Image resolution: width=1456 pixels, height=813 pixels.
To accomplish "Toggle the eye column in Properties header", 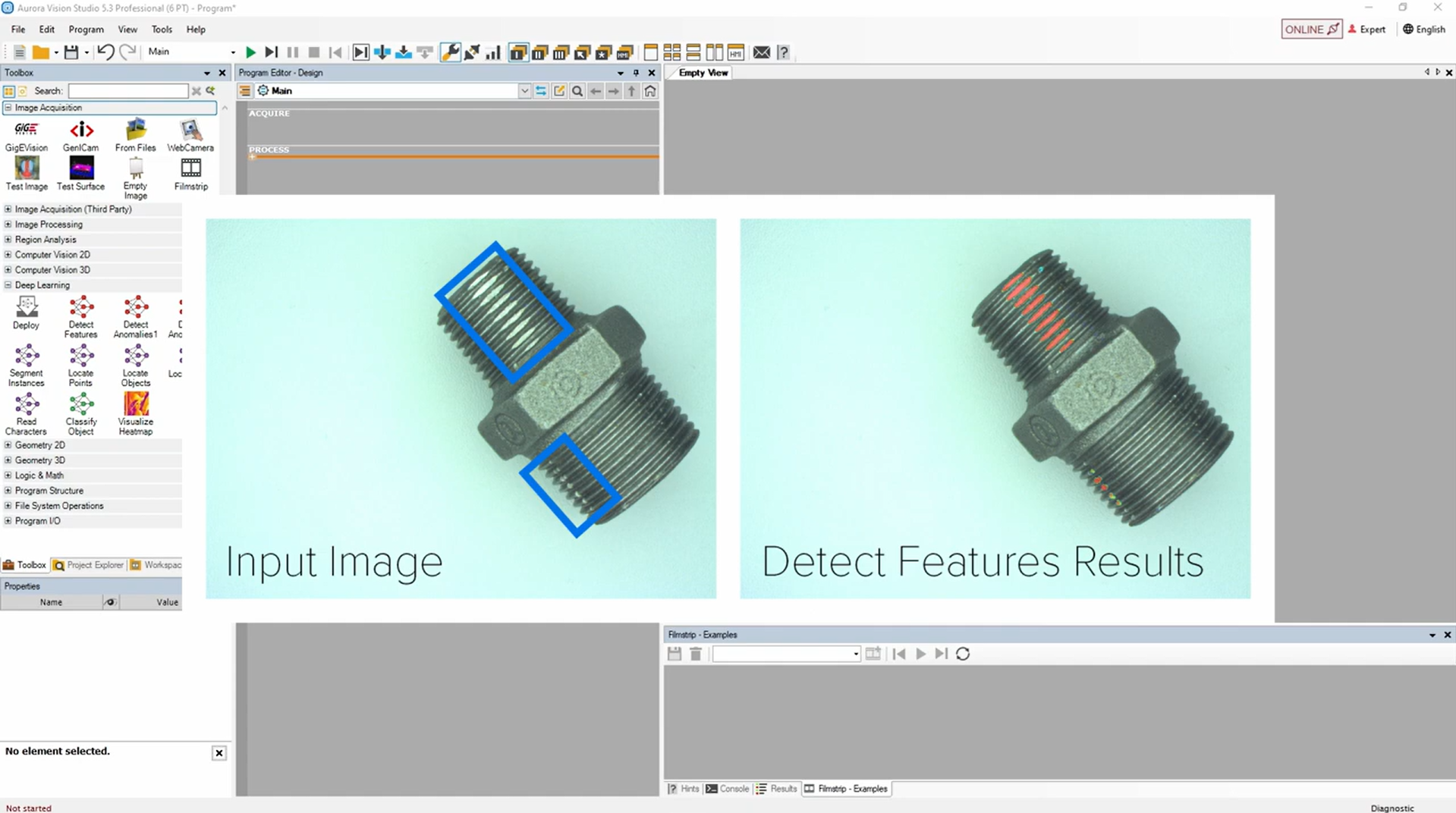I will (110, 602).
